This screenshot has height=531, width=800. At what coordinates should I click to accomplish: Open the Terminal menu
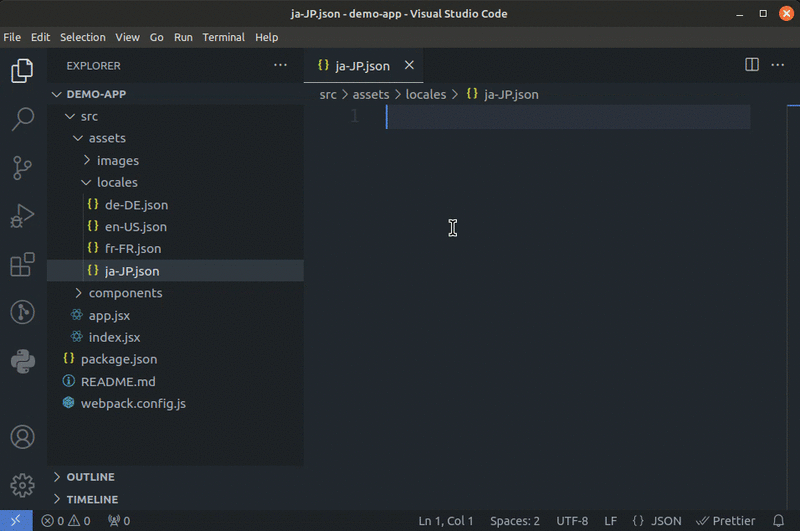click(223, 37)
